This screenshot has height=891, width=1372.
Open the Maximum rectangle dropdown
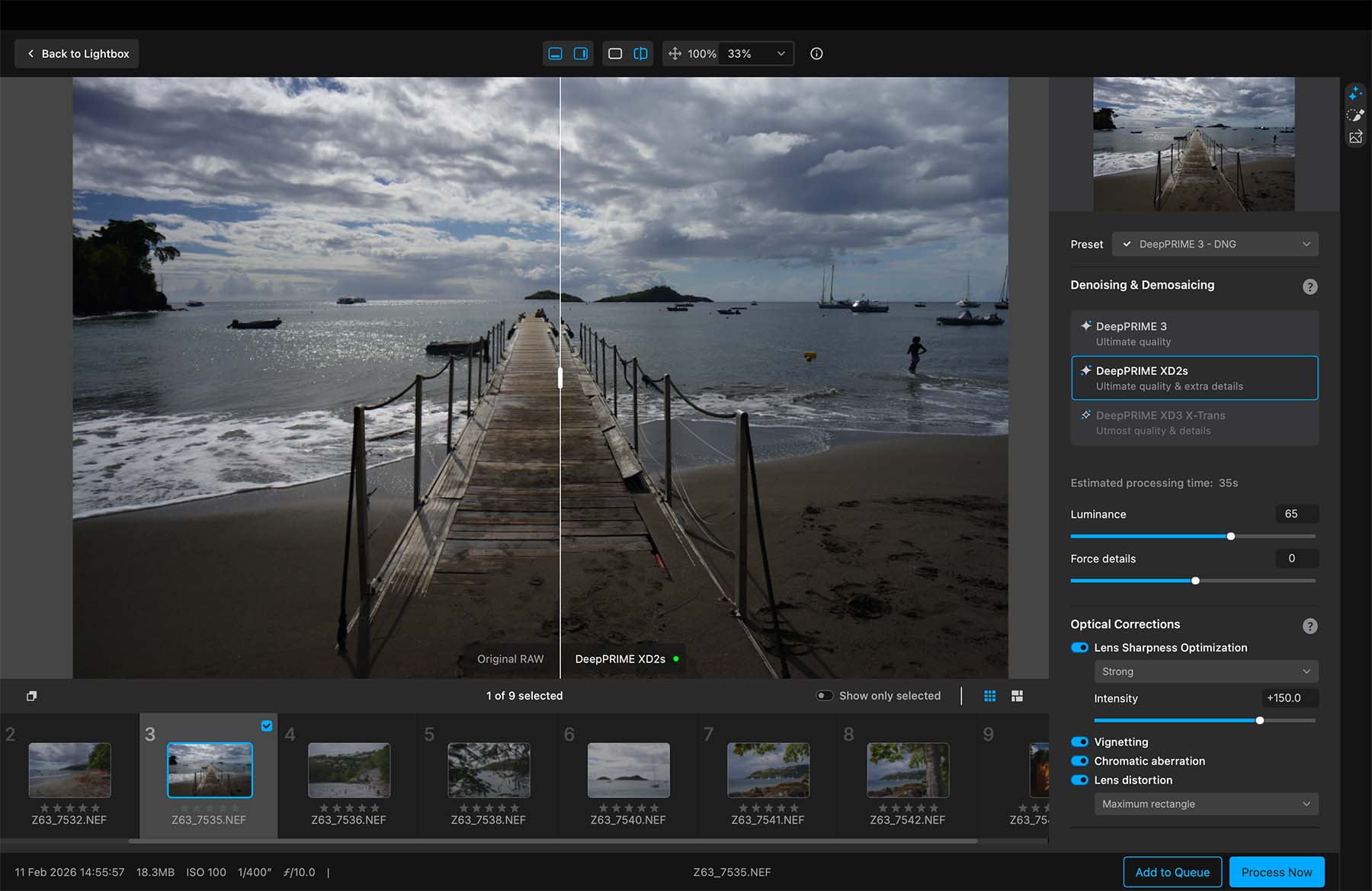tap(1206, 804)
